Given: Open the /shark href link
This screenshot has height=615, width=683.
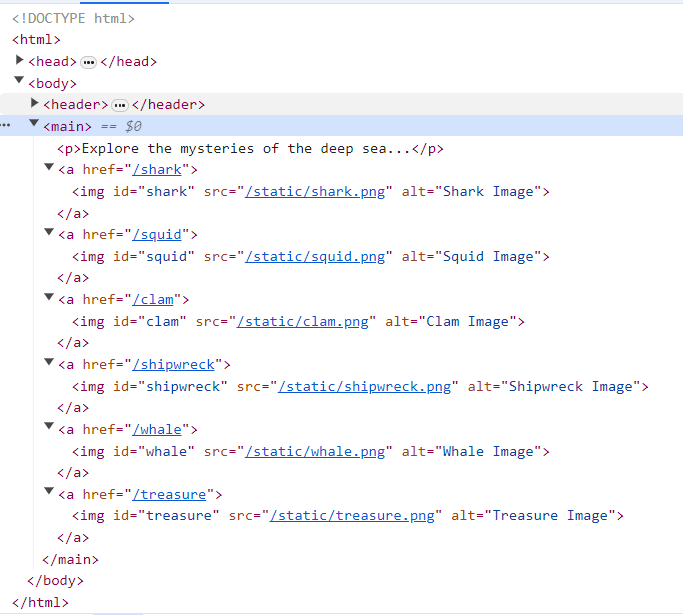Looking at the screenshot, I should [x=157, y=169].
